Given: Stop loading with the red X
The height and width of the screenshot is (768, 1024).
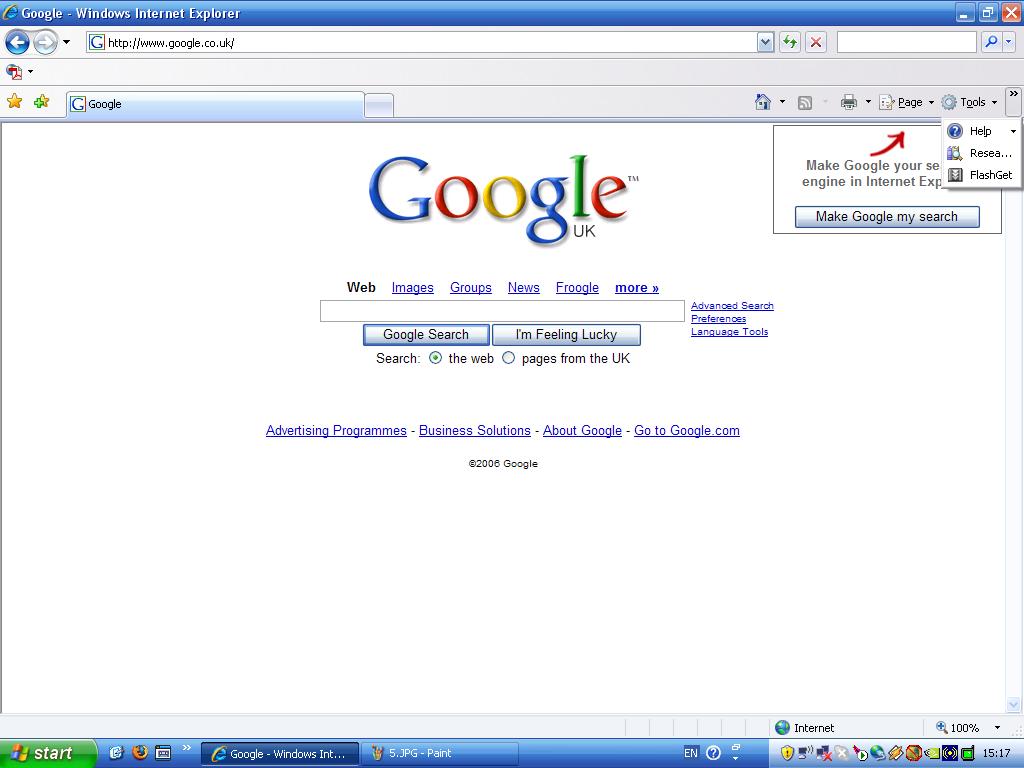Looking at the screenshot, I should pos(816,43).
